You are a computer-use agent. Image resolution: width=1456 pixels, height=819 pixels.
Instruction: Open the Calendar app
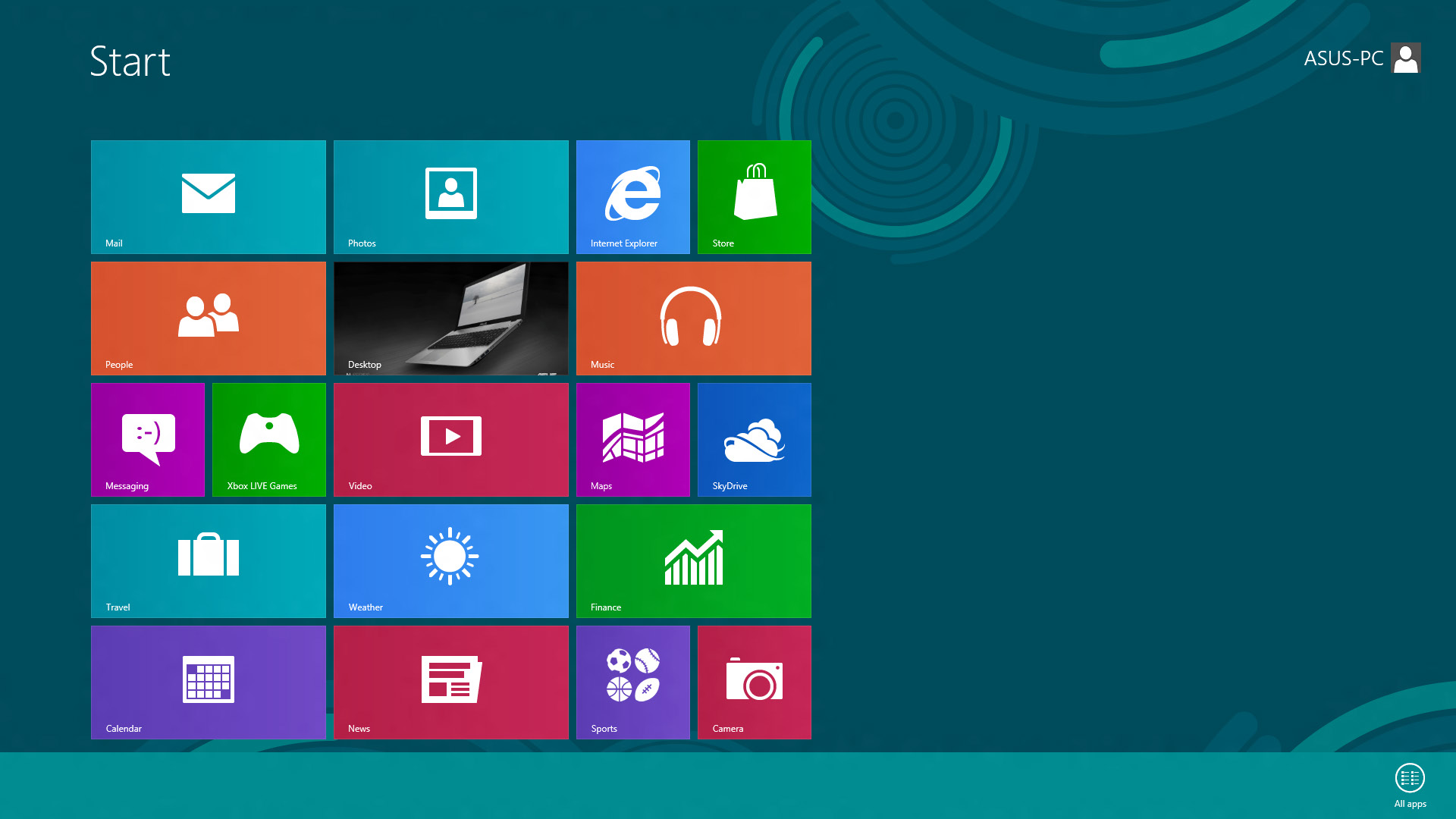coord(208,682)
